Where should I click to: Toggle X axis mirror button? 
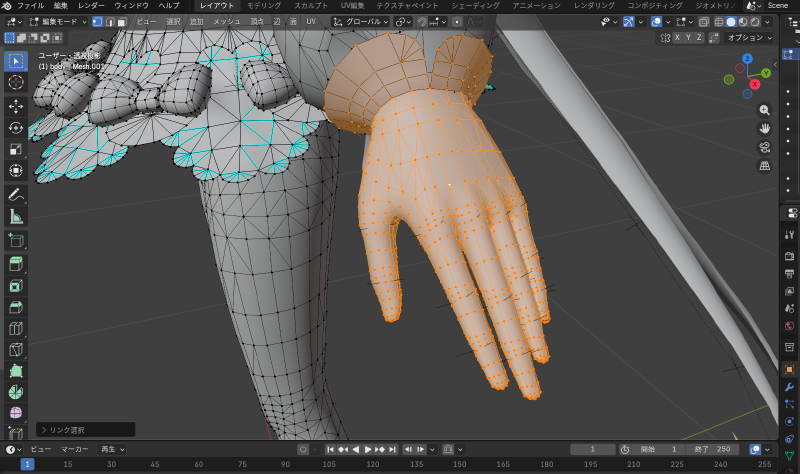[x=677, y=37]
